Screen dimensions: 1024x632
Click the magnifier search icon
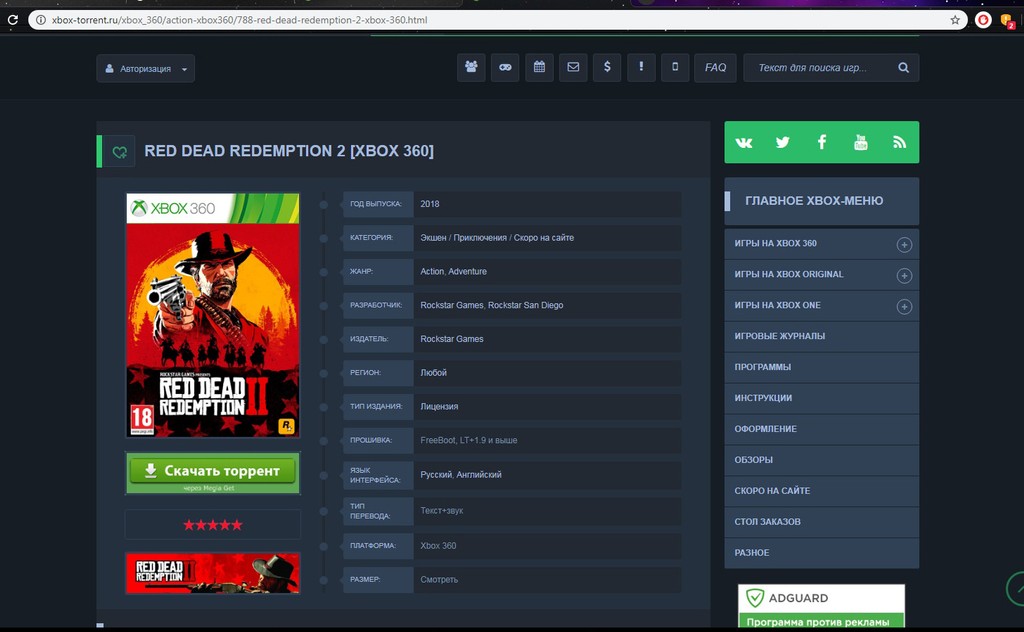pos(903,67)
